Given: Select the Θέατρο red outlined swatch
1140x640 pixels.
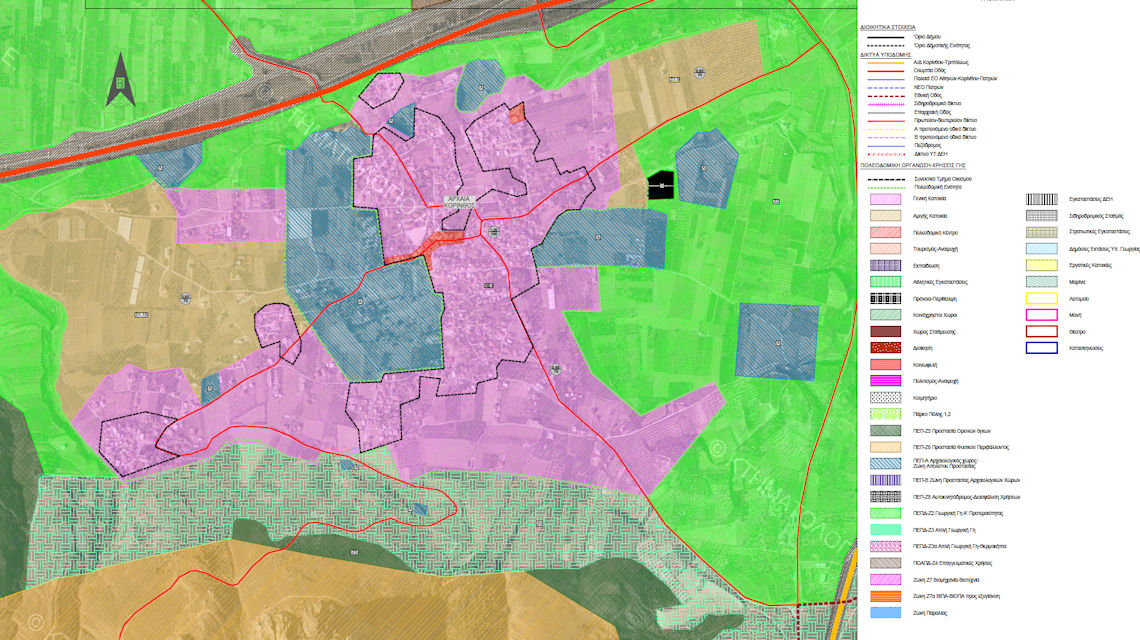Looking at the screenshot, I should pyautogui.click(x=1041, y=332).
